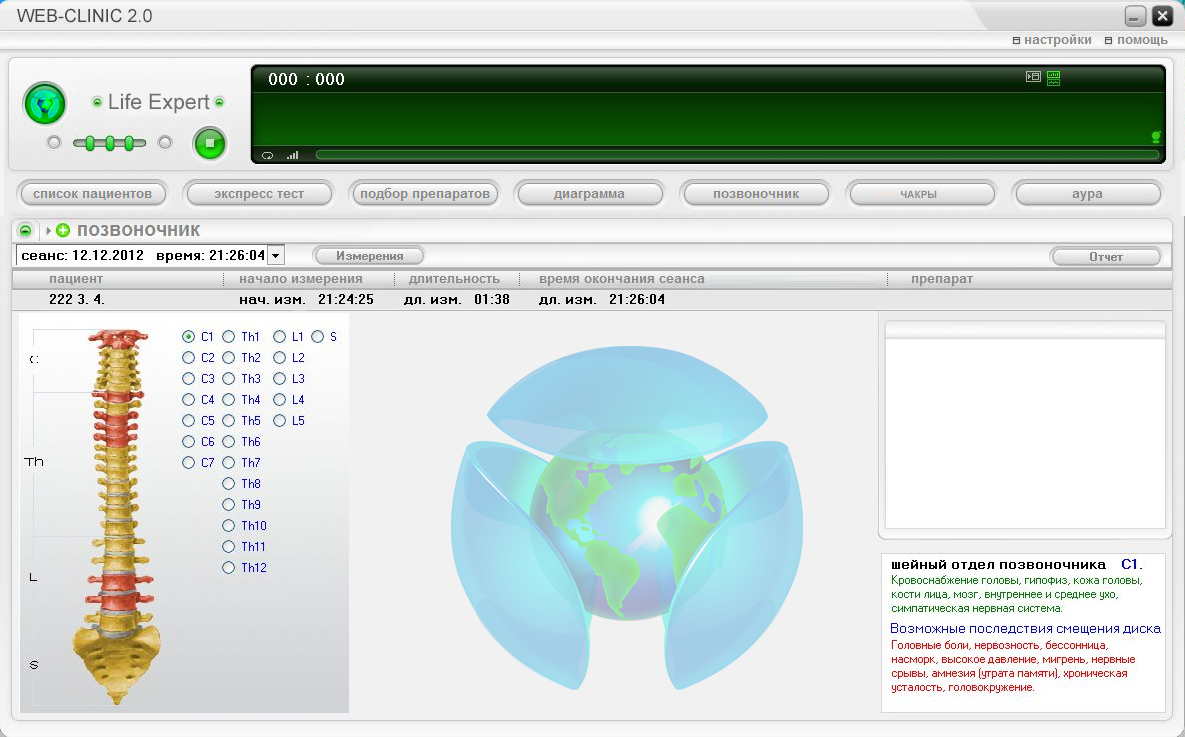Open the настройки settings menu
Screen dimensions: 1185x737
(1052, 40)
